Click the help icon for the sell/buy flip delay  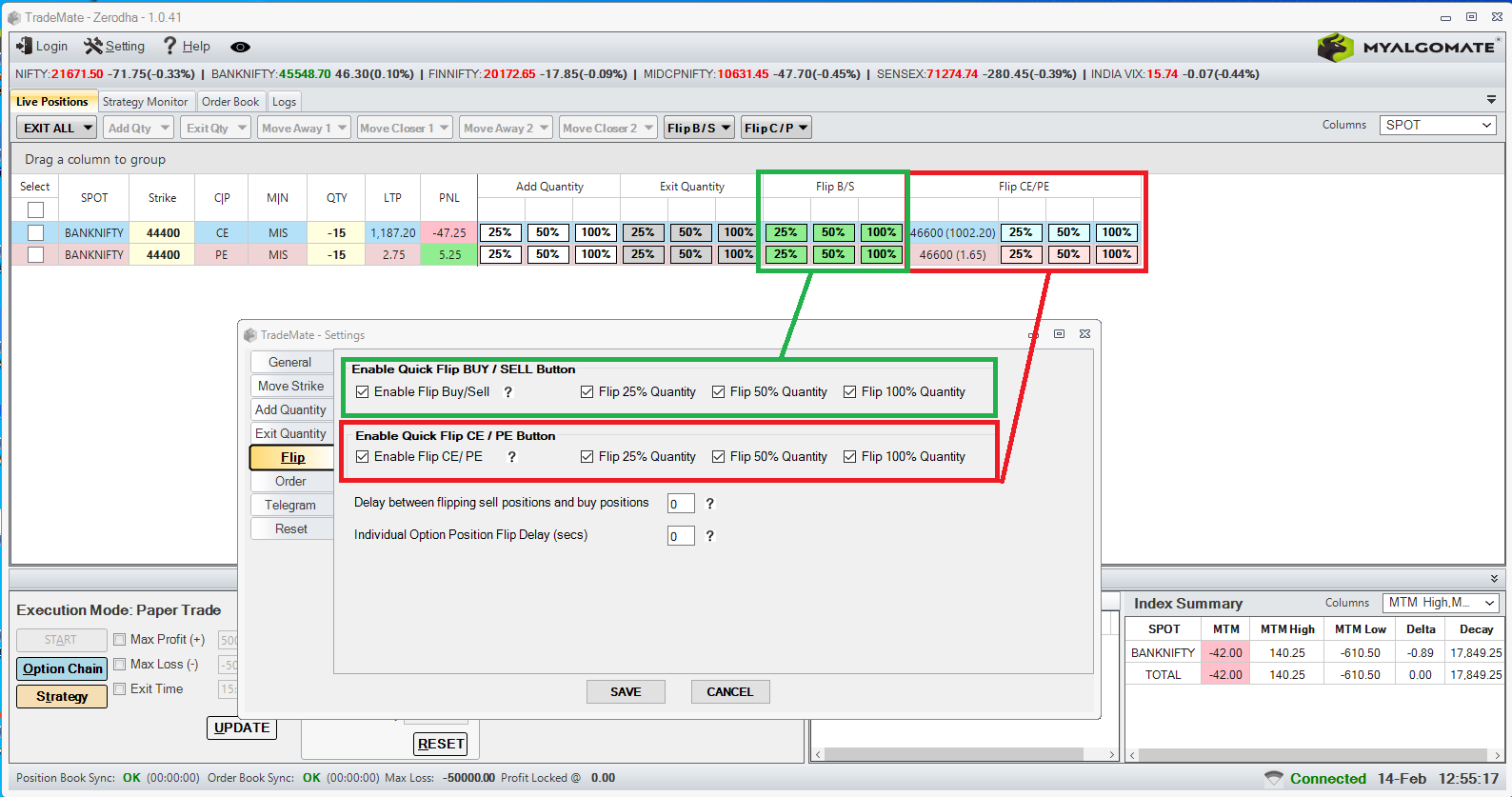point(709,504)
